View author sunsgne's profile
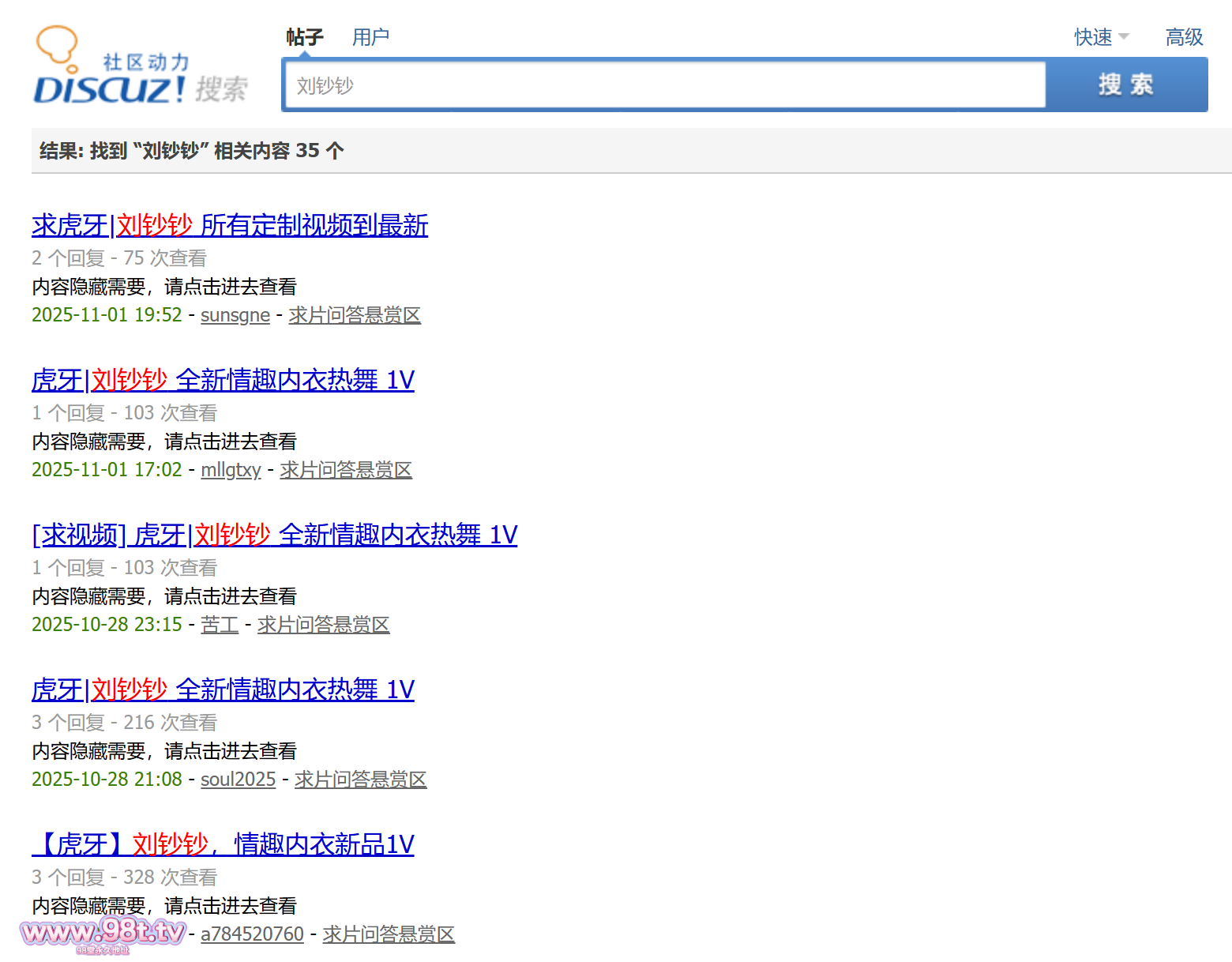Viewport: 1232px width, 962px height. coord(235,315)
